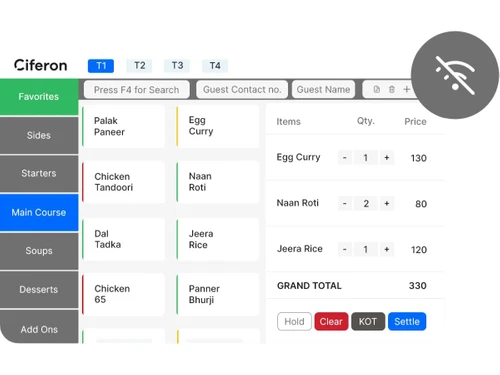This screenshot has width=500, height=375.
Task: Click the Guest Name field
Action: [x=323, y=90]
